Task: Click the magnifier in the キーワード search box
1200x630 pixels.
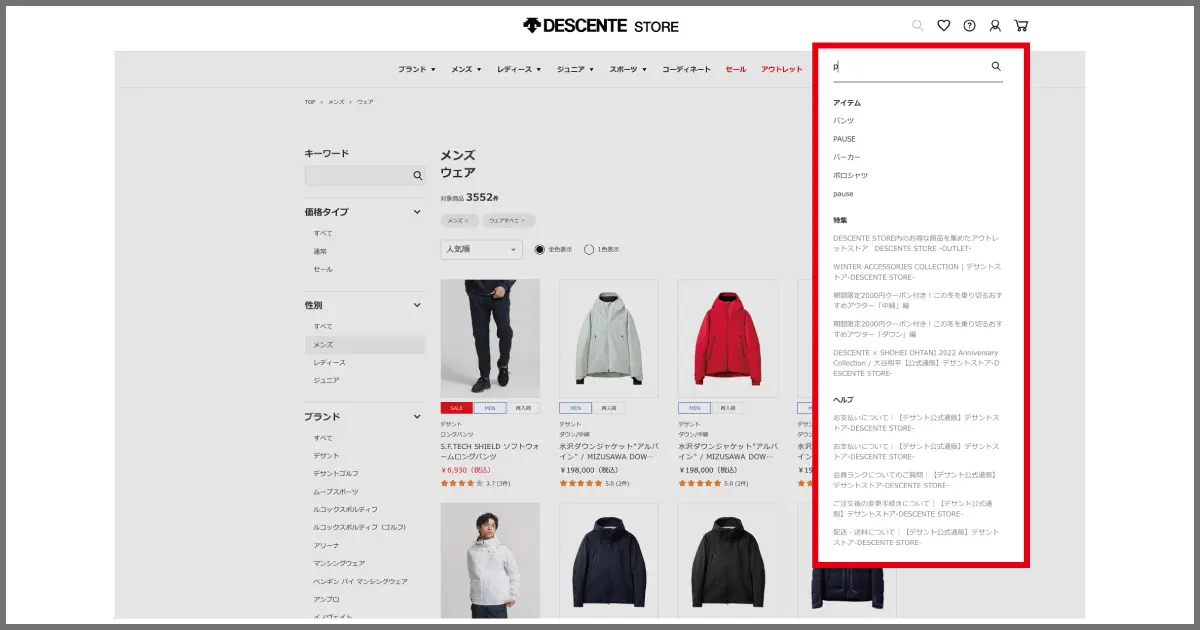Action: (x=418, y=176)
